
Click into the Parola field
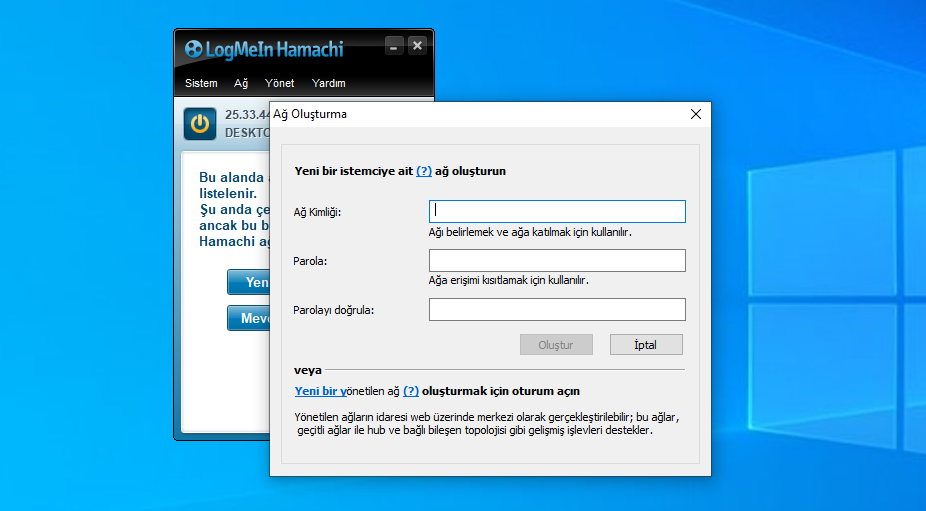pos(557,261)
